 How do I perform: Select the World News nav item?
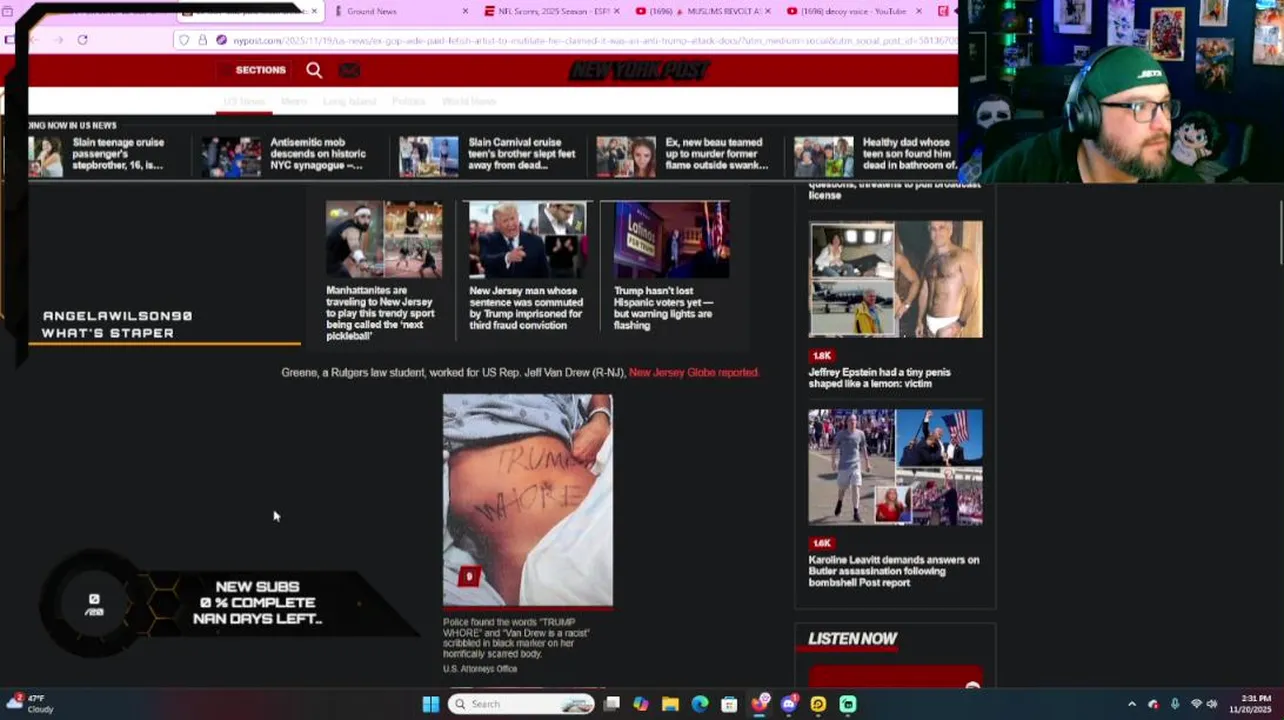coord(469,102)
